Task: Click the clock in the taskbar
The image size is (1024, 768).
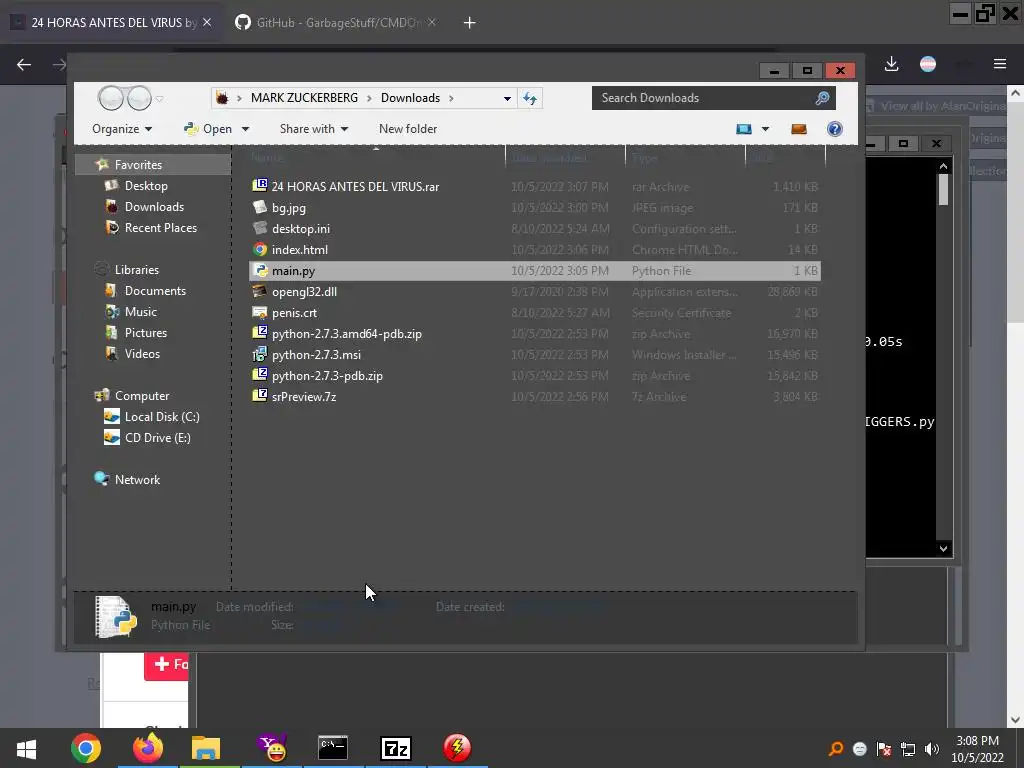Action: (977, 749)
